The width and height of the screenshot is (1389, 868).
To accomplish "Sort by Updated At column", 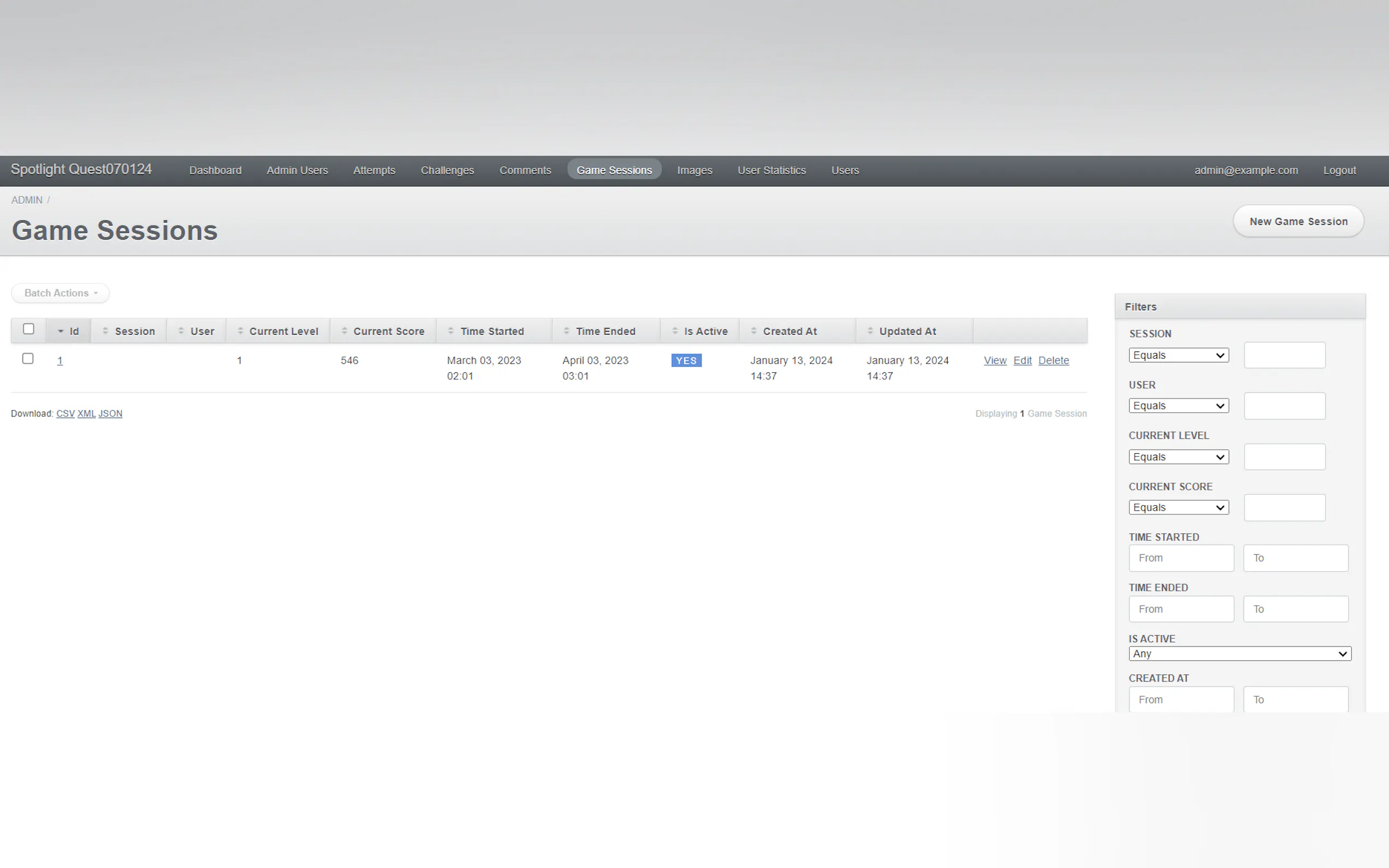I will tap(907, 331).
